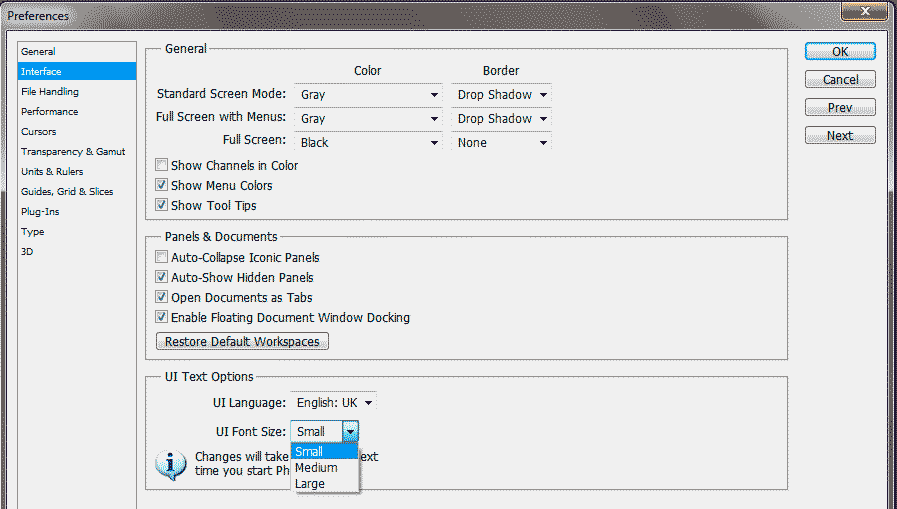
Task: Choose Medium from UI Font Size list
Action: (x=316, y=468)
